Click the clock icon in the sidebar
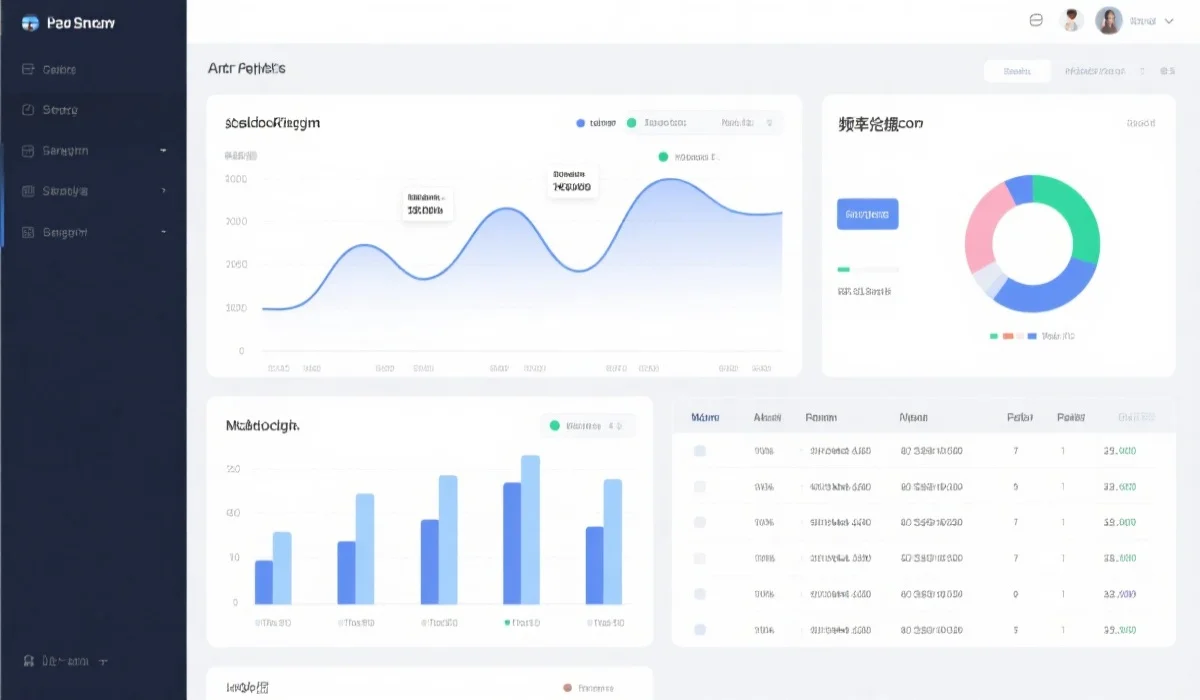 coord(28,110)
